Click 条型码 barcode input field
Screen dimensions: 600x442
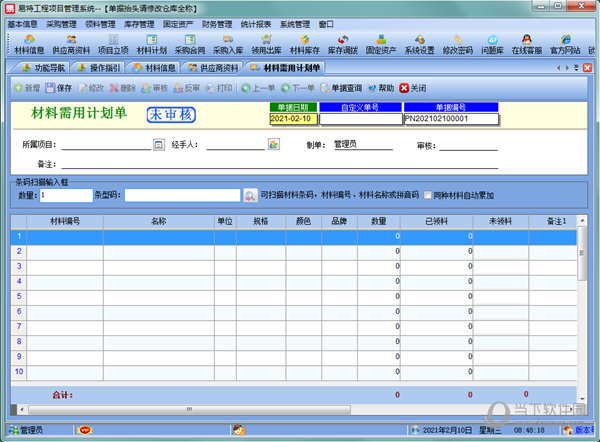[x=183, y=195]
